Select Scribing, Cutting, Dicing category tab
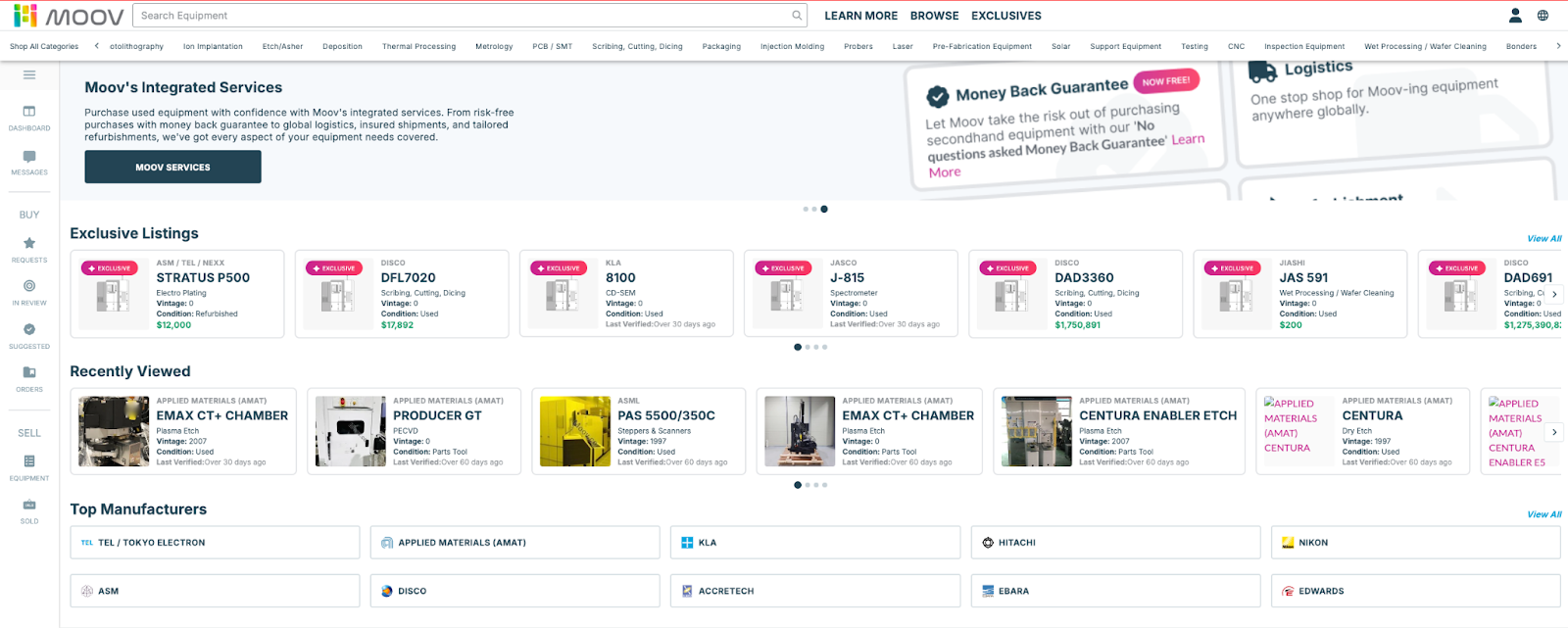This screenshot has height=628, width=1568. click(x=637, y=46)
